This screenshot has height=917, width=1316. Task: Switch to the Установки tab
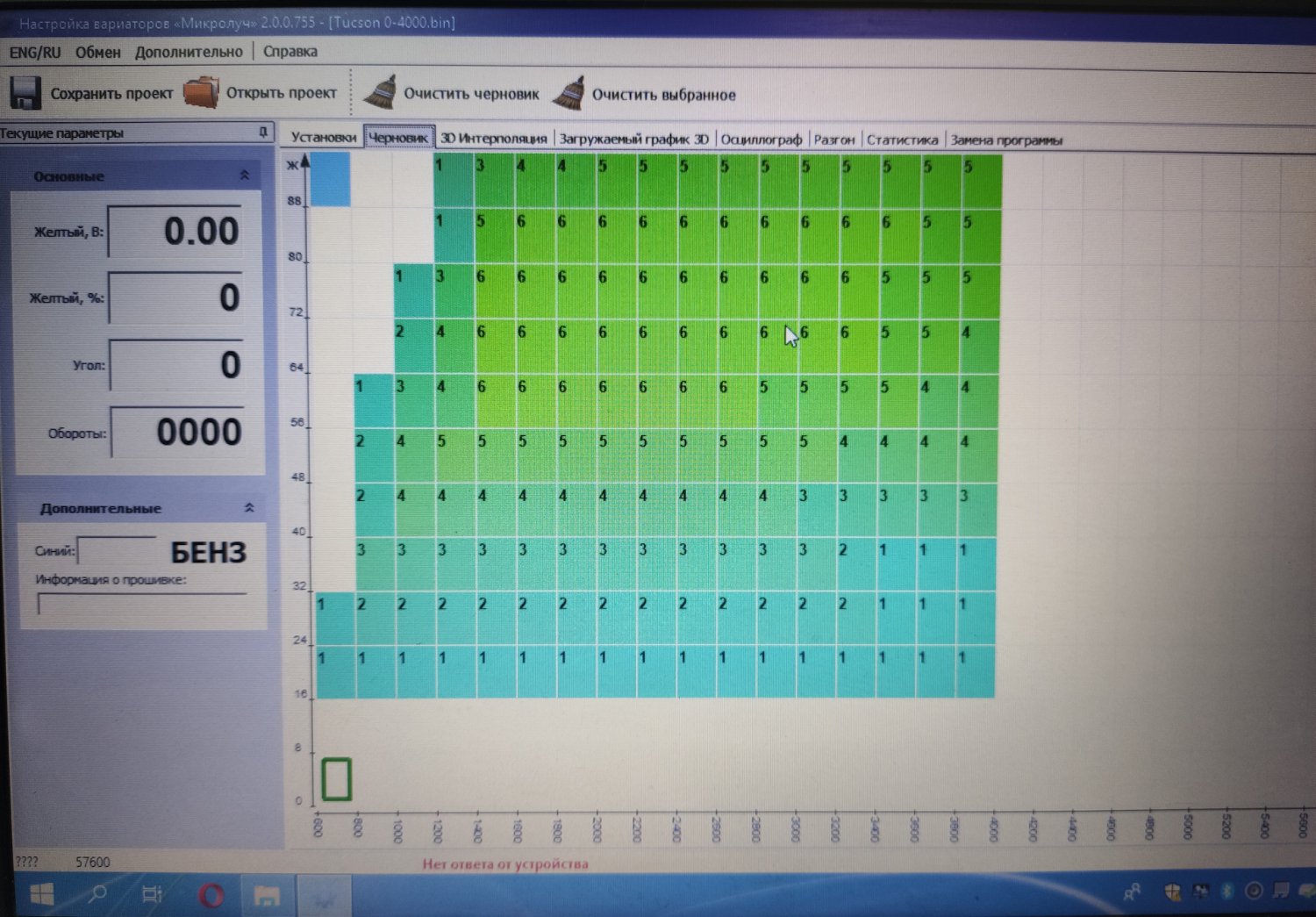(323, 138)
